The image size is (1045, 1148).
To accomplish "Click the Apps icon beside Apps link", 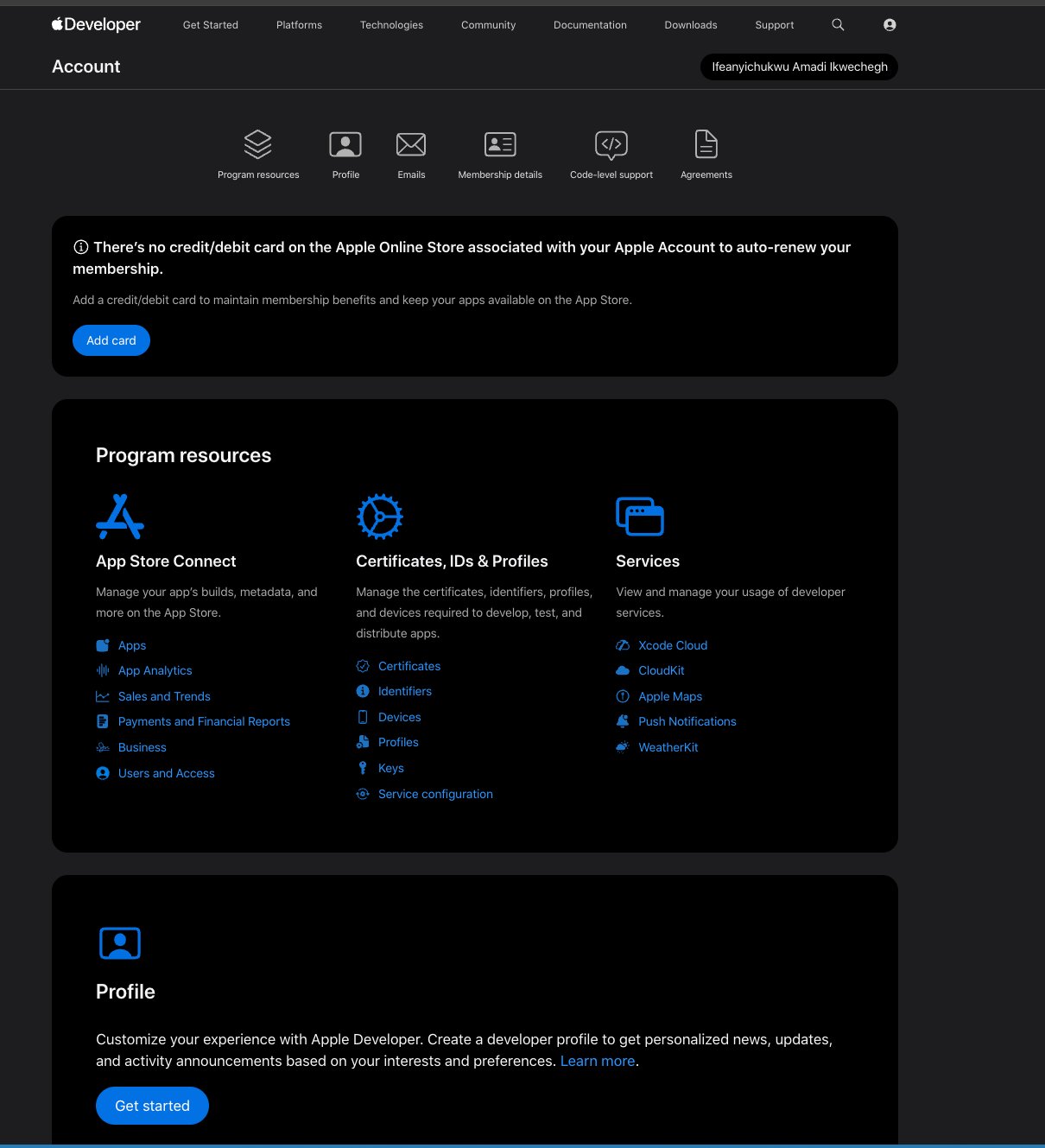I will click(x=103, y=645).
